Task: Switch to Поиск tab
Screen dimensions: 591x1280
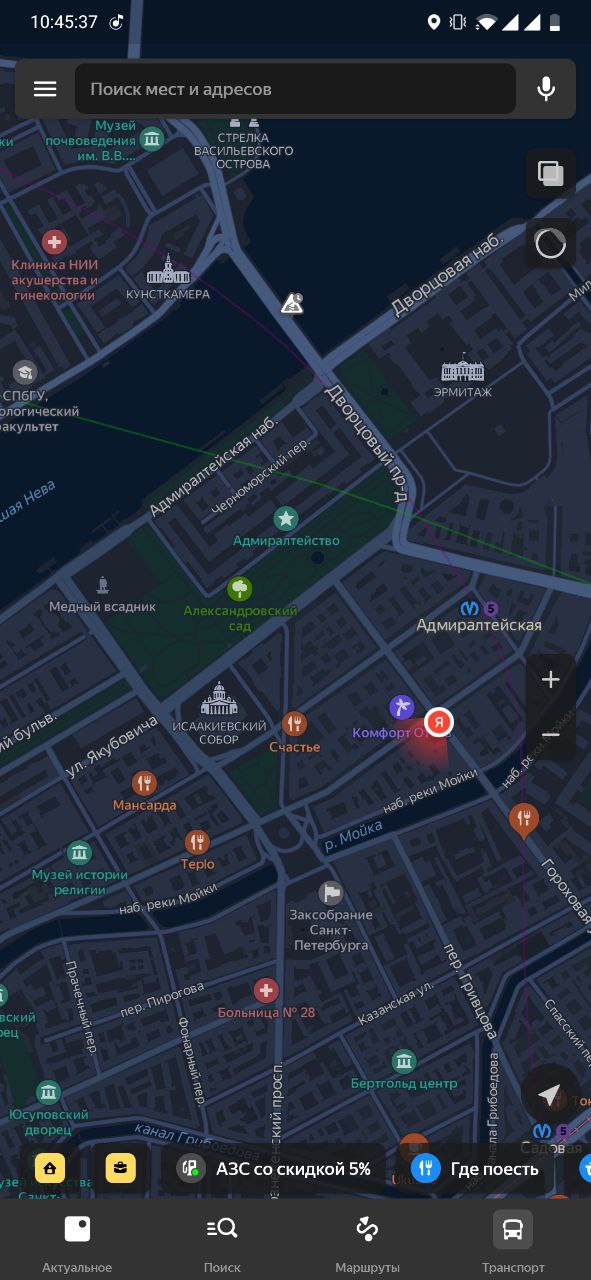Action: (222, 1242)
